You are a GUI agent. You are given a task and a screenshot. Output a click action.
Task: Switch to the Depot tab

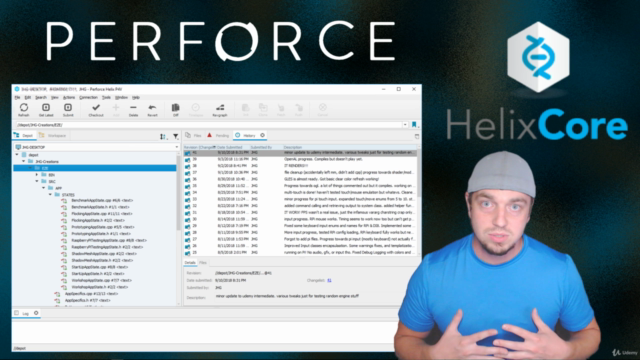click(24, 136)
